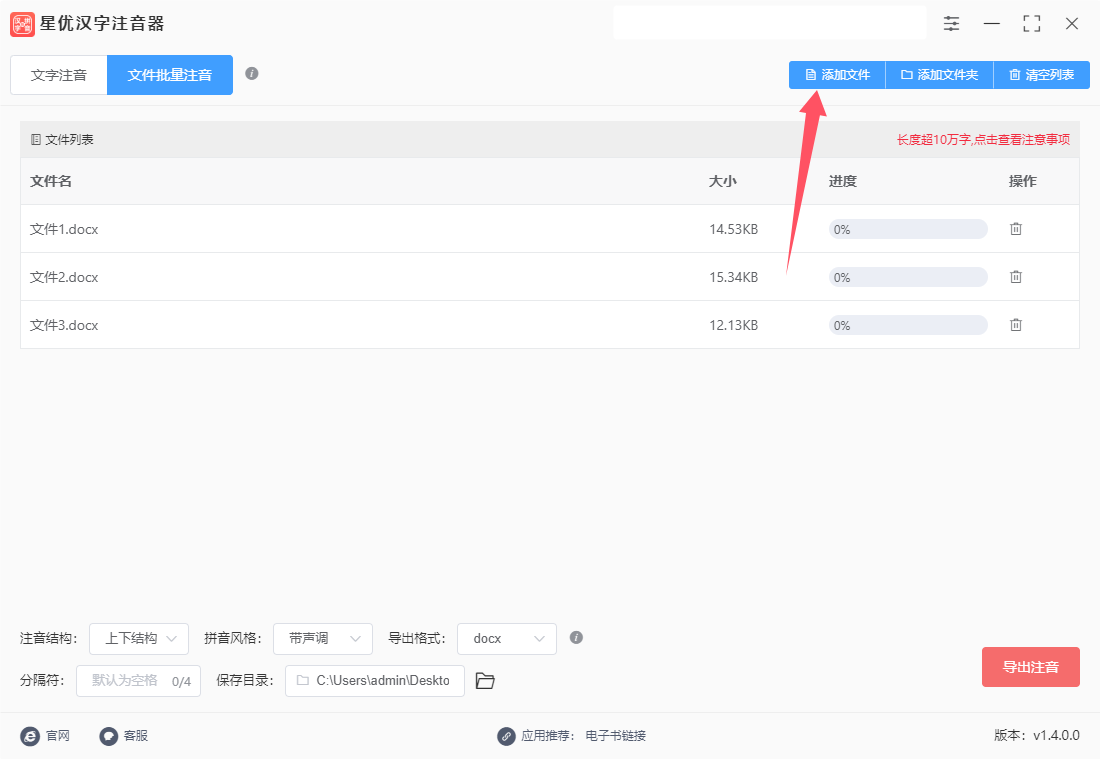The image size is (1100, 760).
Task: Delete 文件1.docx using its trash icon
Action: (1016, 229)
